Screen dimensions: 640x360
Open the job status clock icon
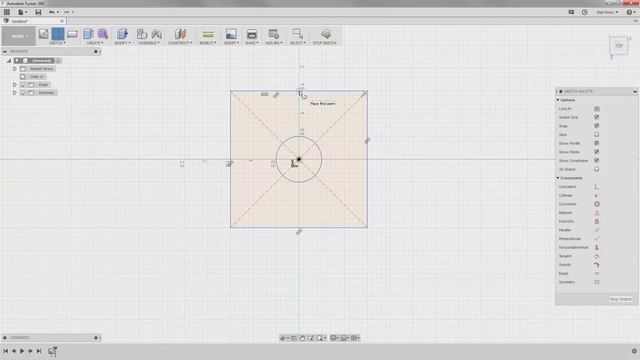[x=584, y=12]
